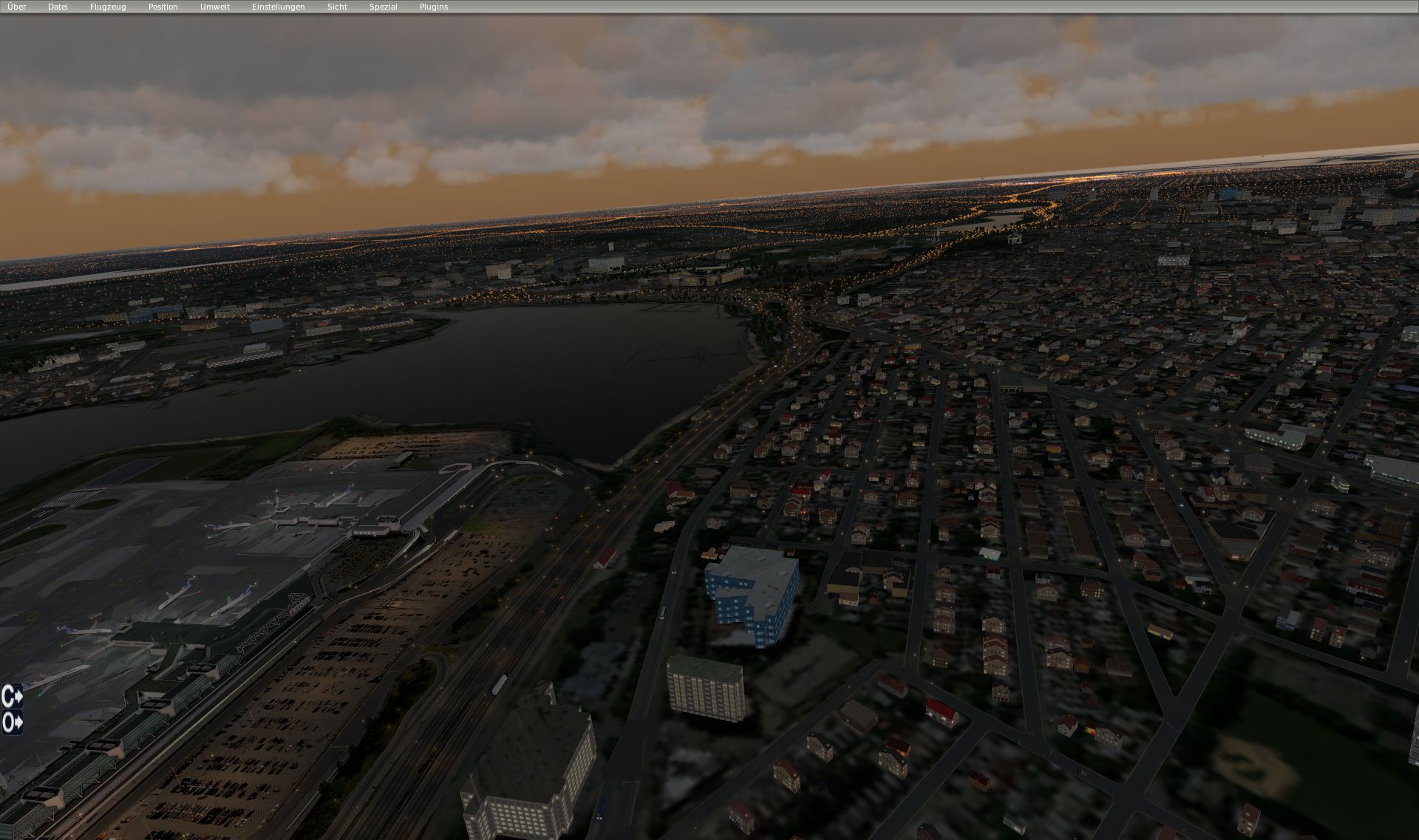Viewport: 1419px width, 840px height.
Task: Open the Spezial menu
Action: point(383,7)
